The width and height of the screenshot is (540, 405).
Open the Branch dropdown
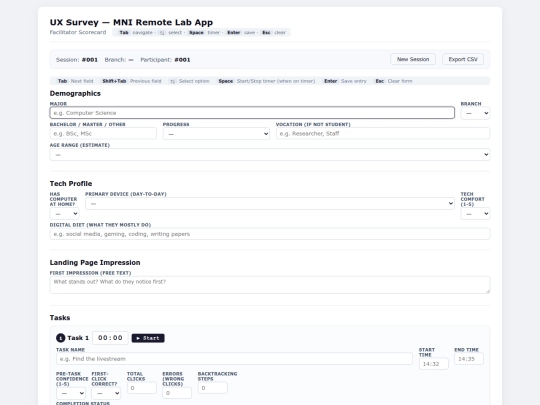[x=475, y=113]
